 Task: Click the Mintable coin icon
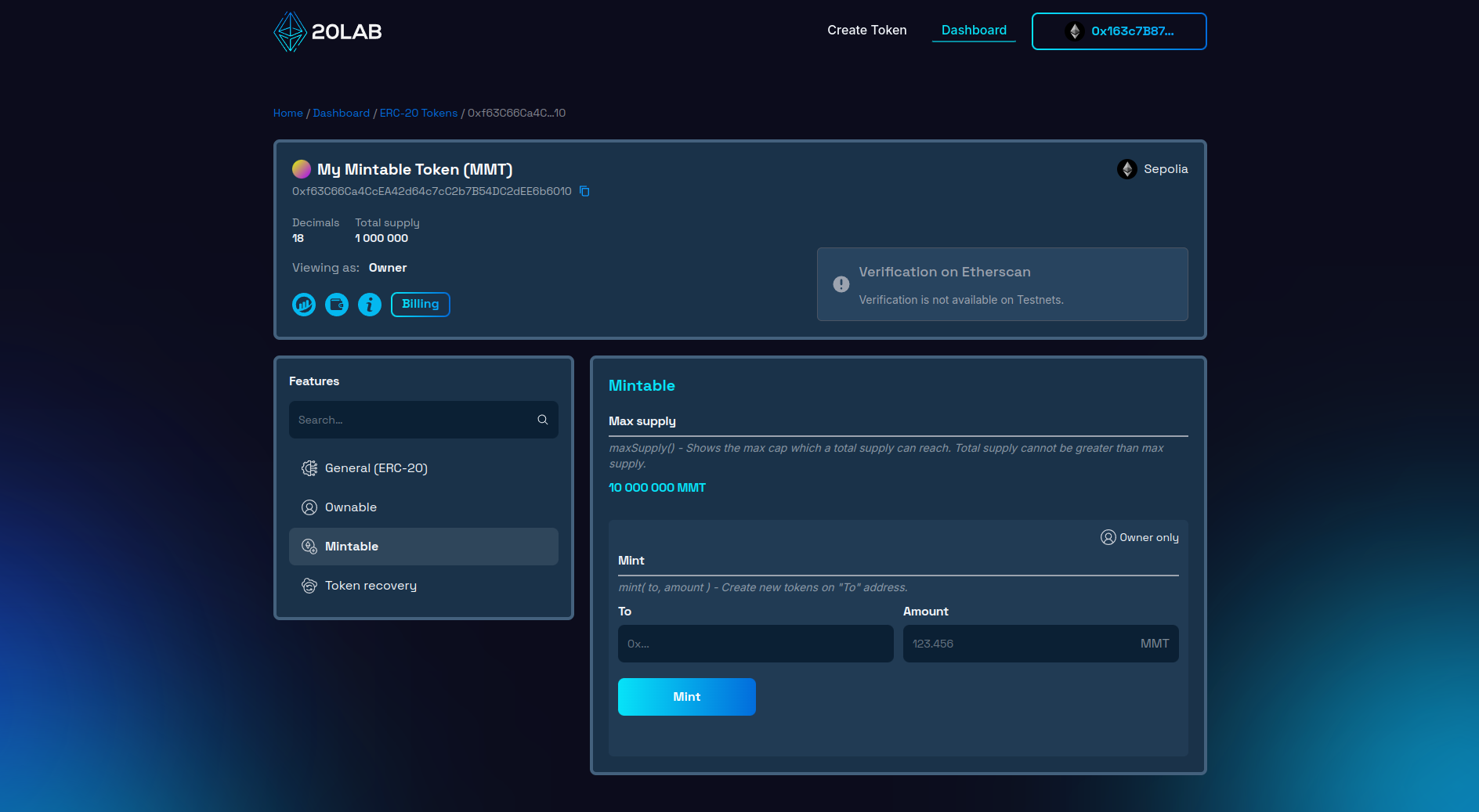tap(309, 547)
